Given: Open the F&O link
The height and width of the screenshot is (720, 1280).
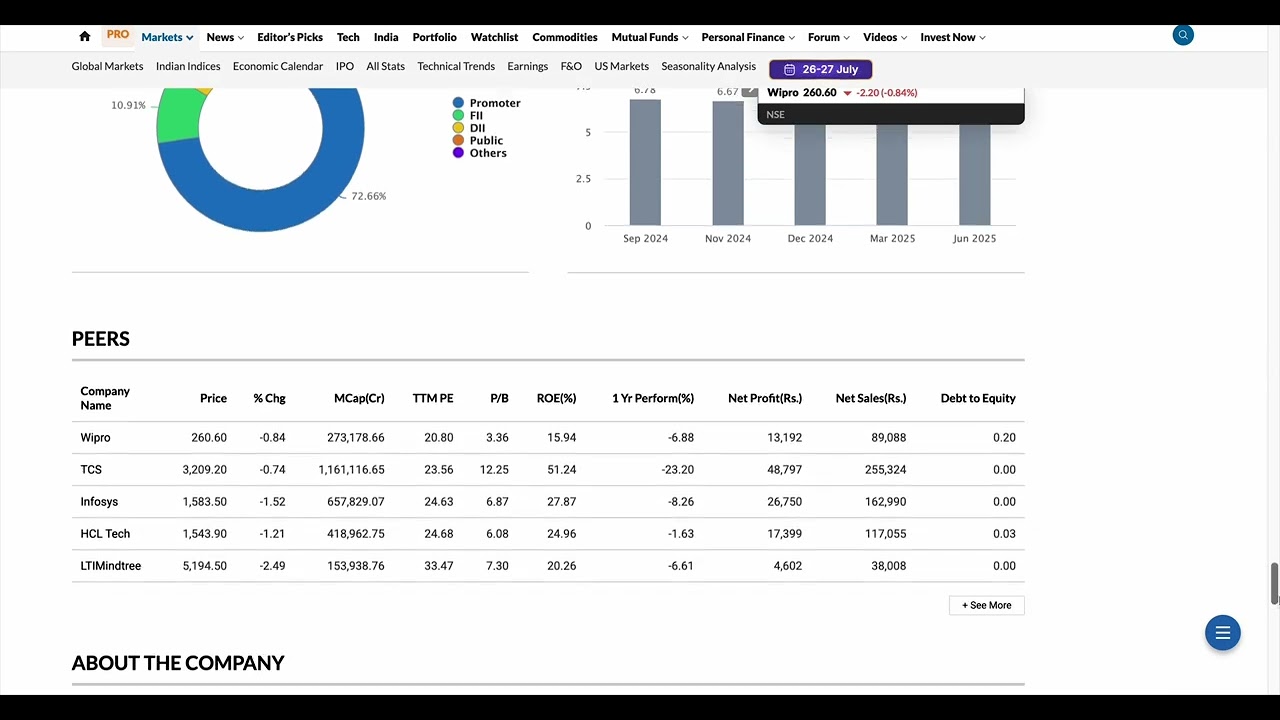Looking at the screenshot, I should [571, 66].
